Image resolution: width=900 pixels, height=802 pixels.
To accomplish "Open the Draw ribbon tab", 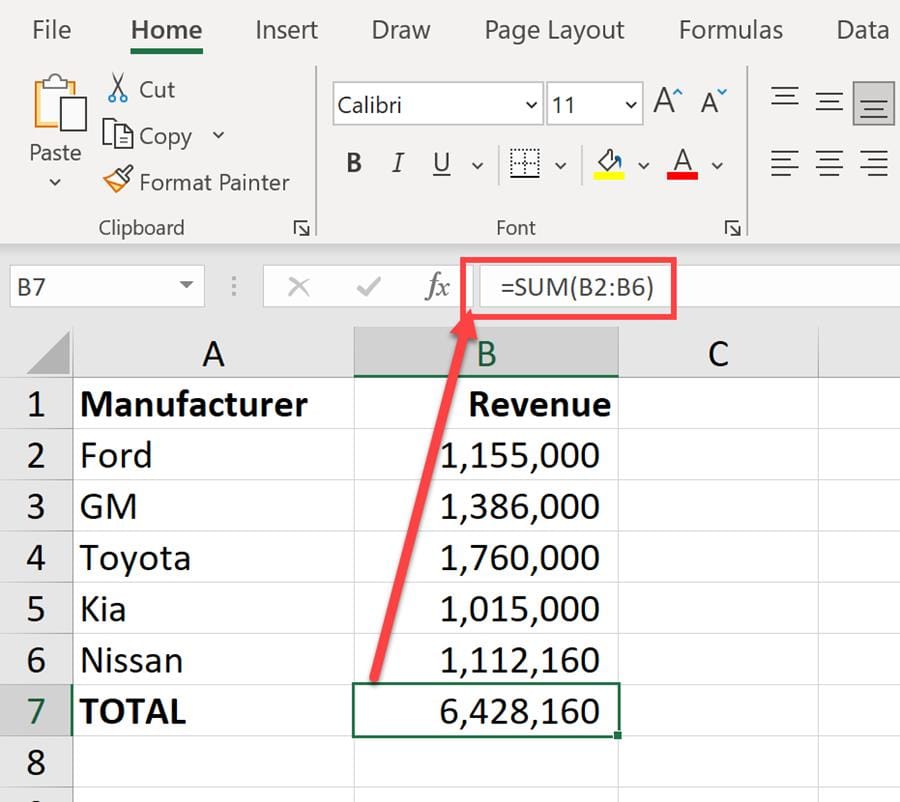I will [400, 30].
